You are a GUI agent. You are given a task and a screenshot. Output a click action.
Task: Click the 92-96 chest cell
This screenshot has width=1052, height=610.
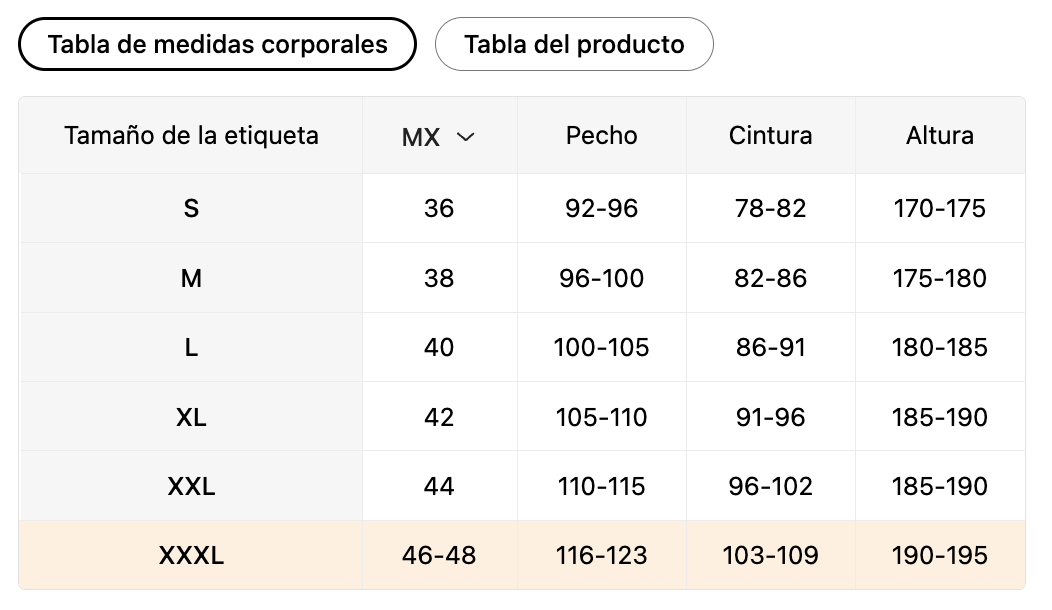[602, 208]
